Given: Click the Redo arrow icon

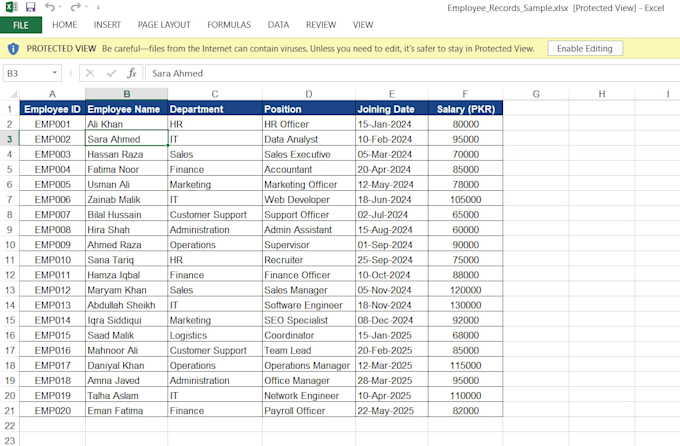Looking at the screenshot, I should click(x=75, y=7).
